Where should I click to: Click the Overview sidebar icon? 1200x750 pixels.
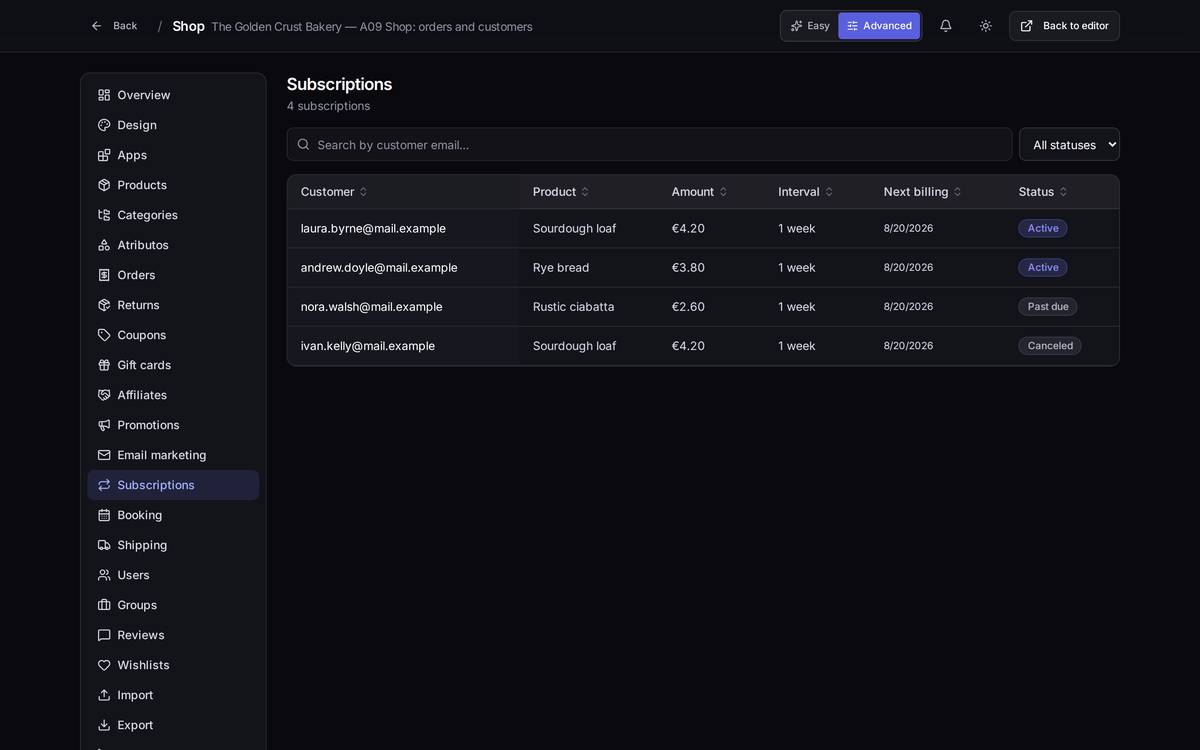click(x=104, y=95)
